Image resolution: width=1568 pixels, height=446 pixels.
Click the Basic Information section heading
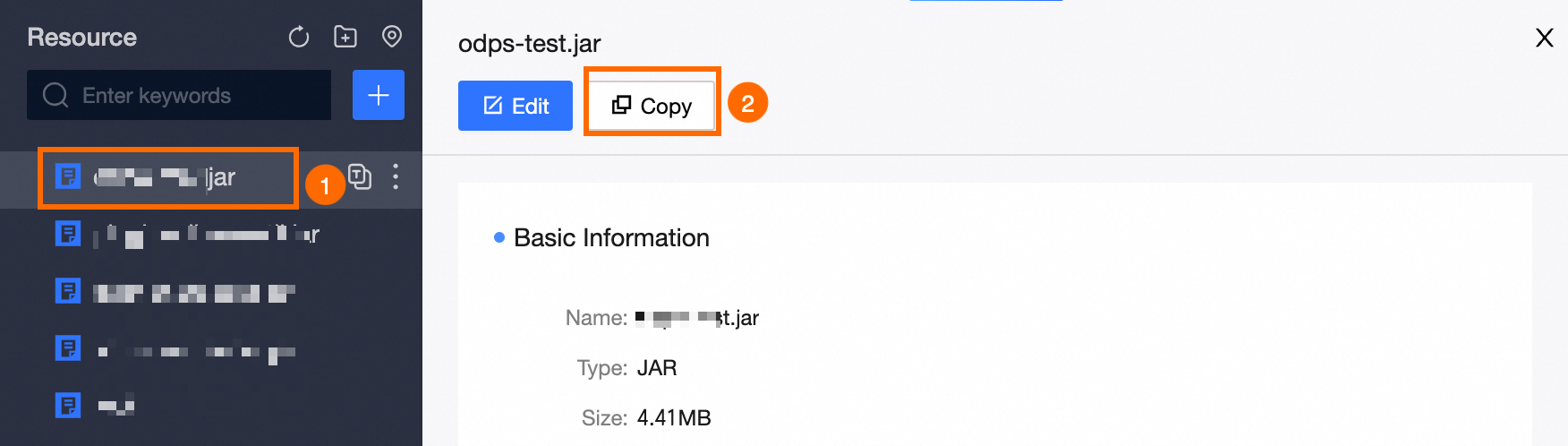(611, 237)
